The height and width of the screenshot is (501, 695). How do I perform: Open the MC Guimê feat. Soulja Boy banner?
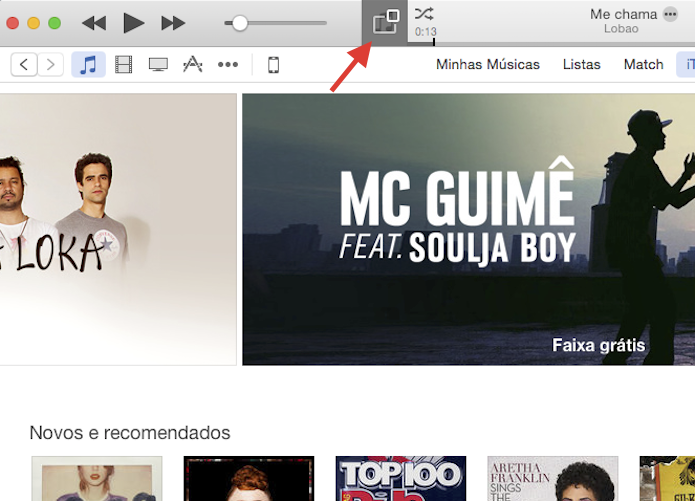coord(469,229)
